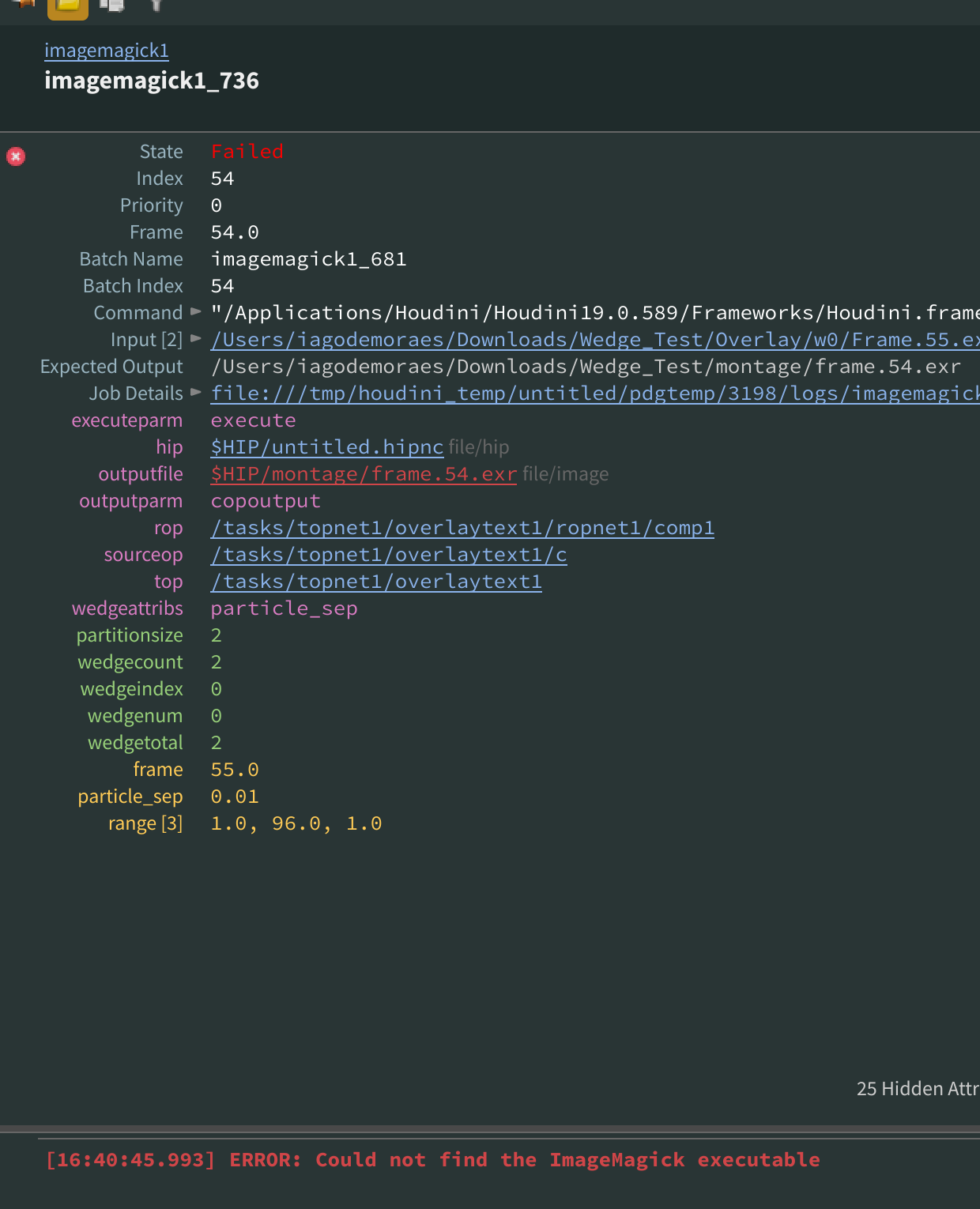Open the $HIP/untitled.hipnc link
This screenshot has height=1209, width=980.
327,447
